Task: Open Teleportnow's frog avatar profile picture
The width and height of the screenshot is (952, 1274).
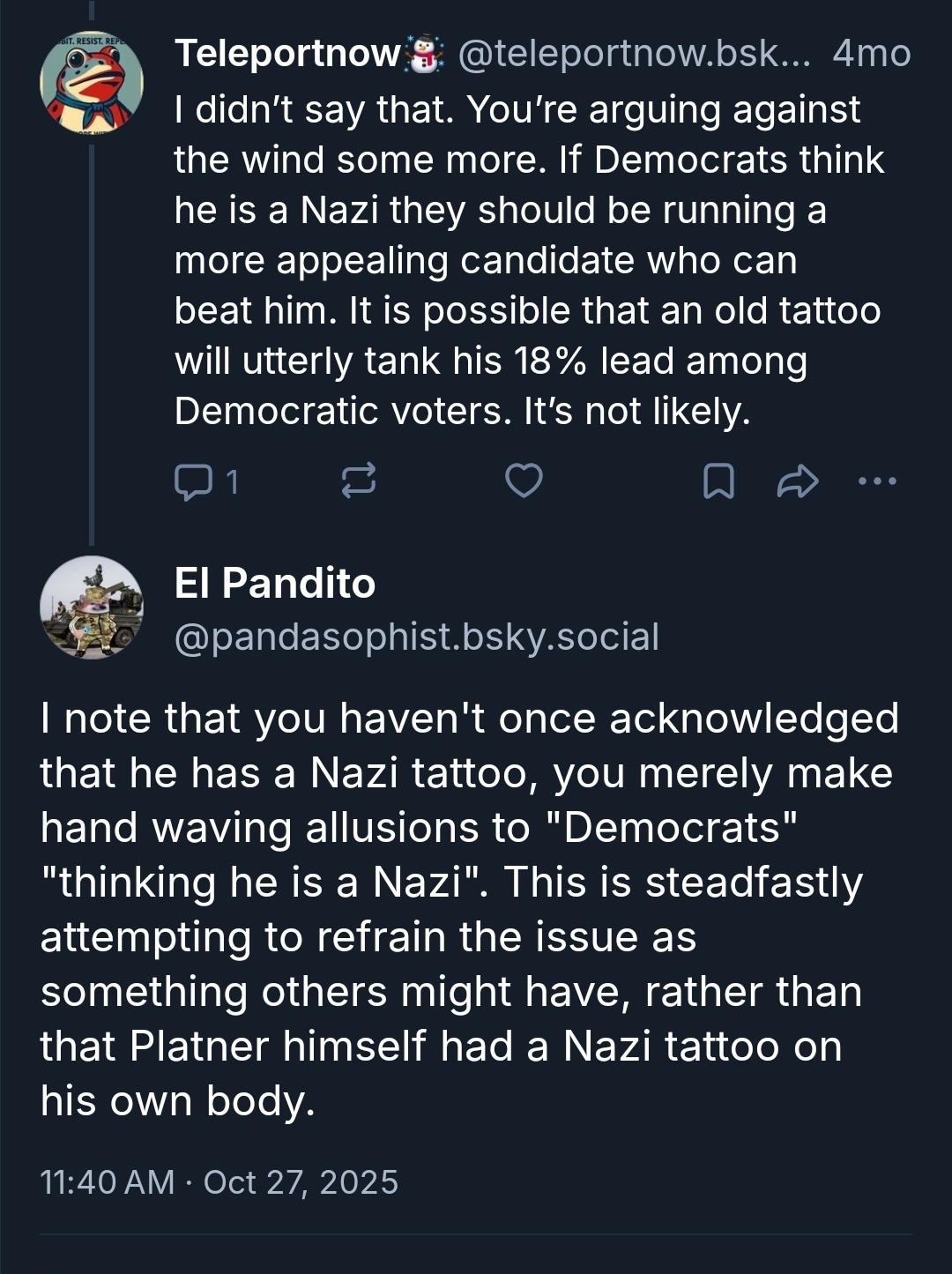Action: tap(92, 82)
